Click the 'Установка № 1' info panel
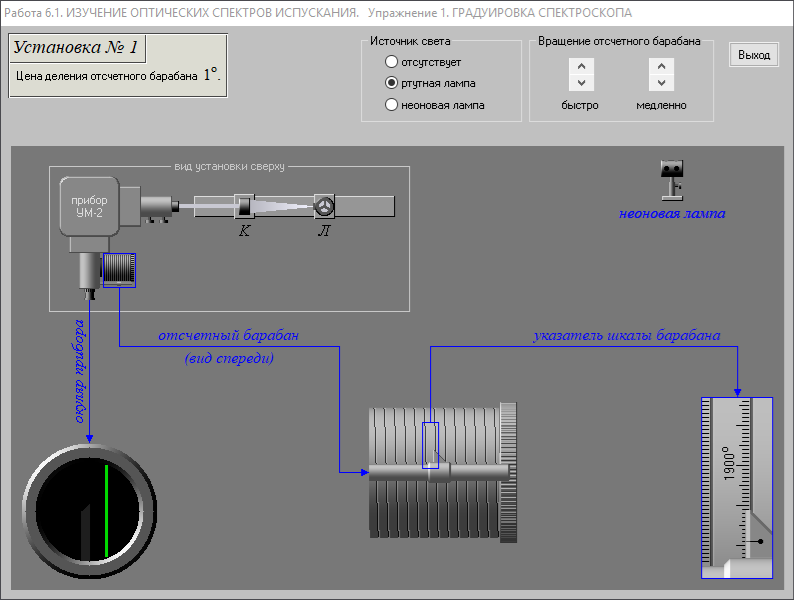The width and height of the screenshot is (794, 600). click(118, 65)
